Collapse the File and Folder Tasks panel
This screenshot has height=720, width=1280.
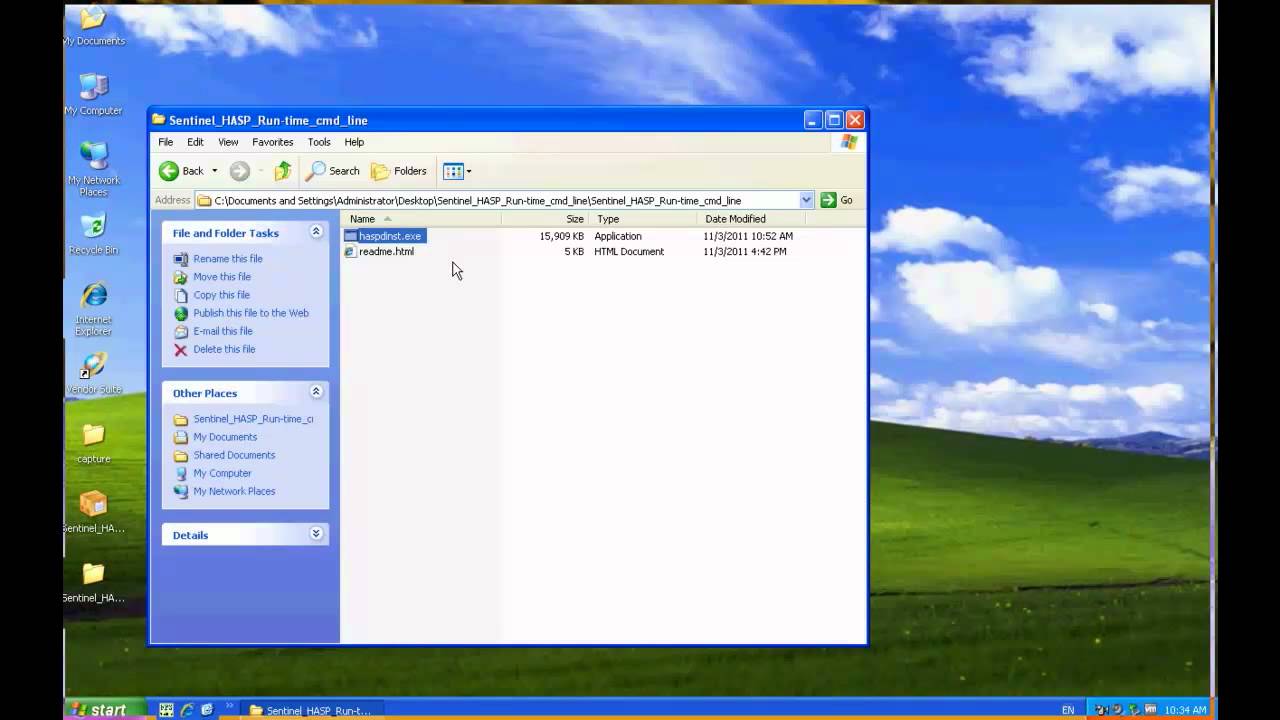[x=316, y=232]
